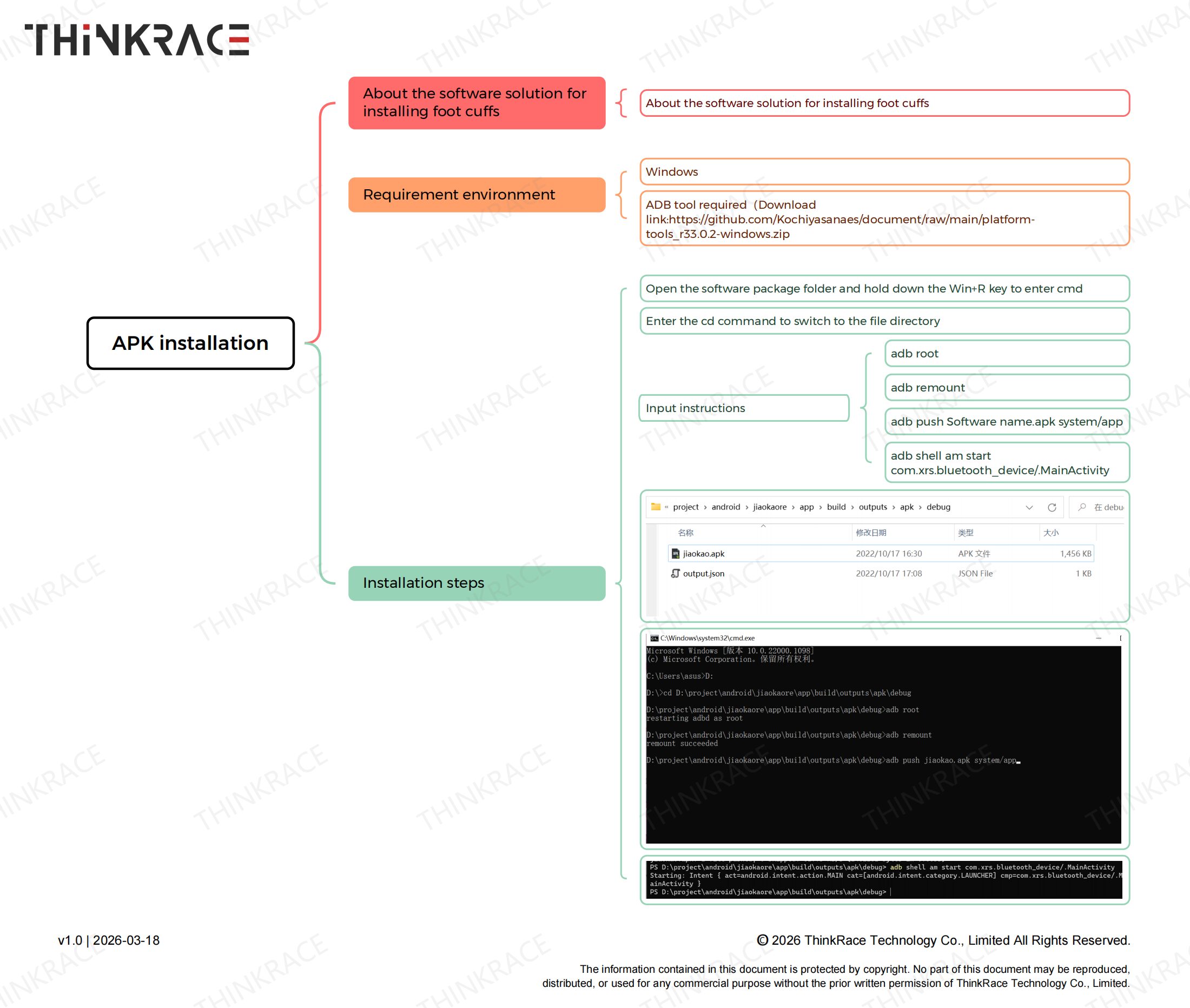The width and height of the screenshot is (1190, 1008).
Task: Click the Explorer search field
Action: (x=1108, y=507)
